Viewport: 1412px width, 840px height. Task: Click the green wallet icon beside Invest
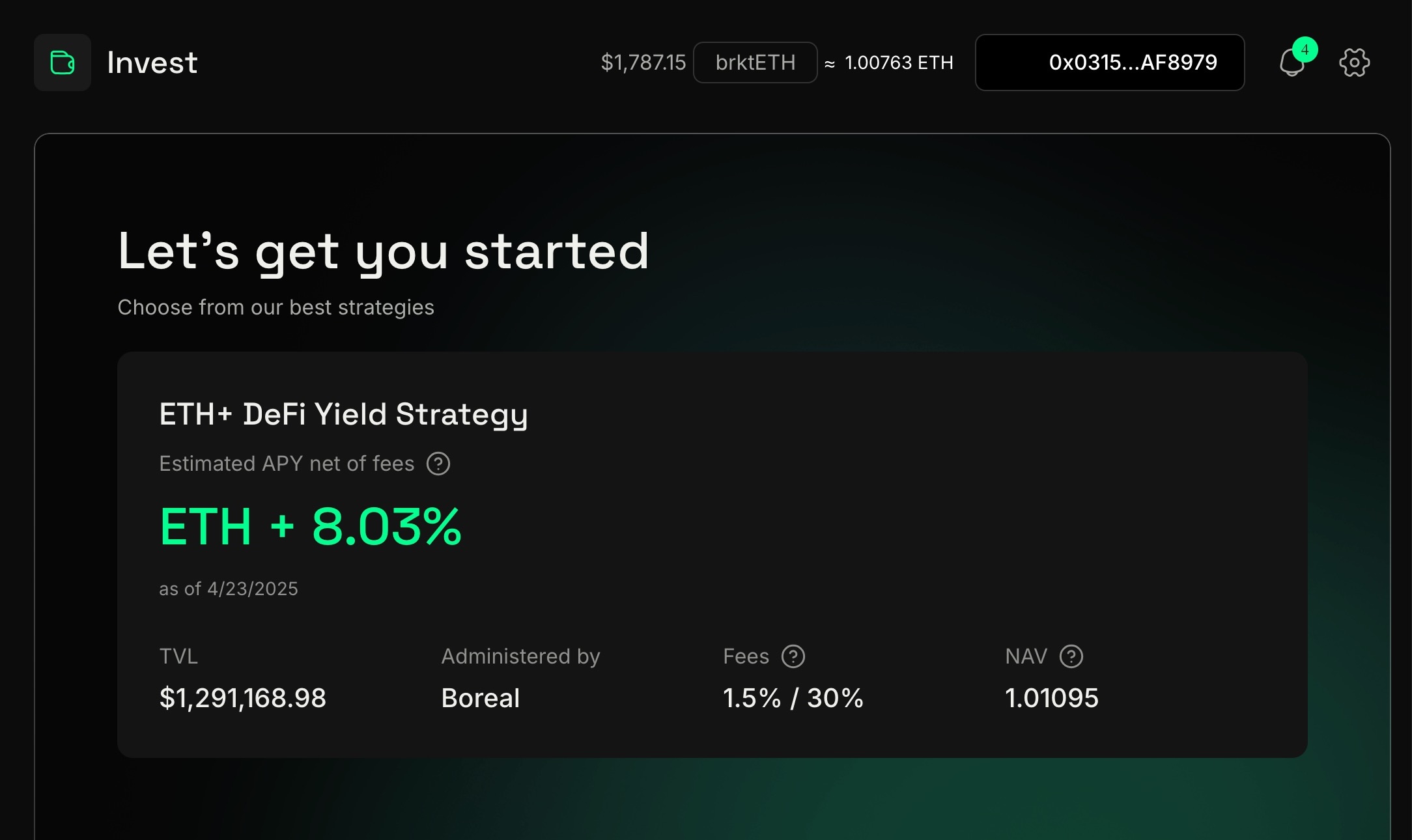[x=63, y=63]
